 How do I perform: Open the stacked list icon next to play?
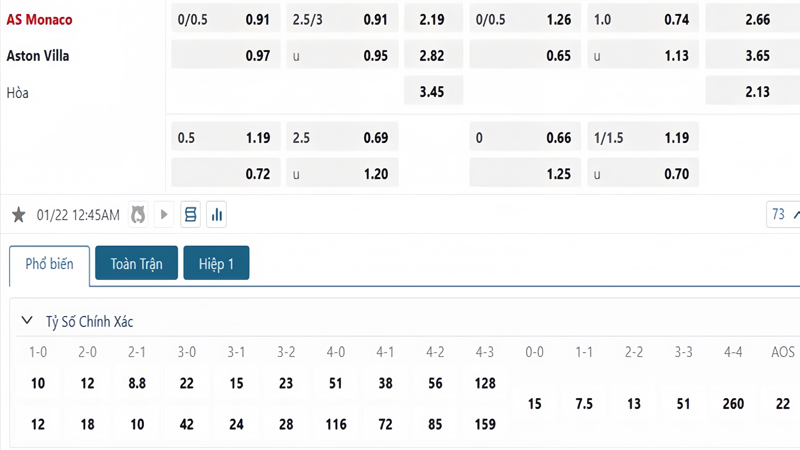pos(190,215)
